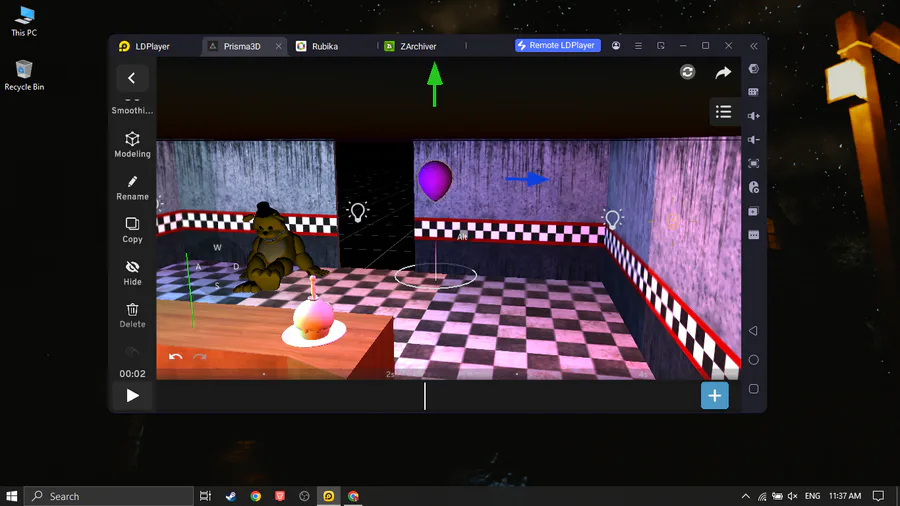This screenshot has height=506, width=900.
Task: Toggle LDPlayer fullscreen mode
Action: pos(754,164)
